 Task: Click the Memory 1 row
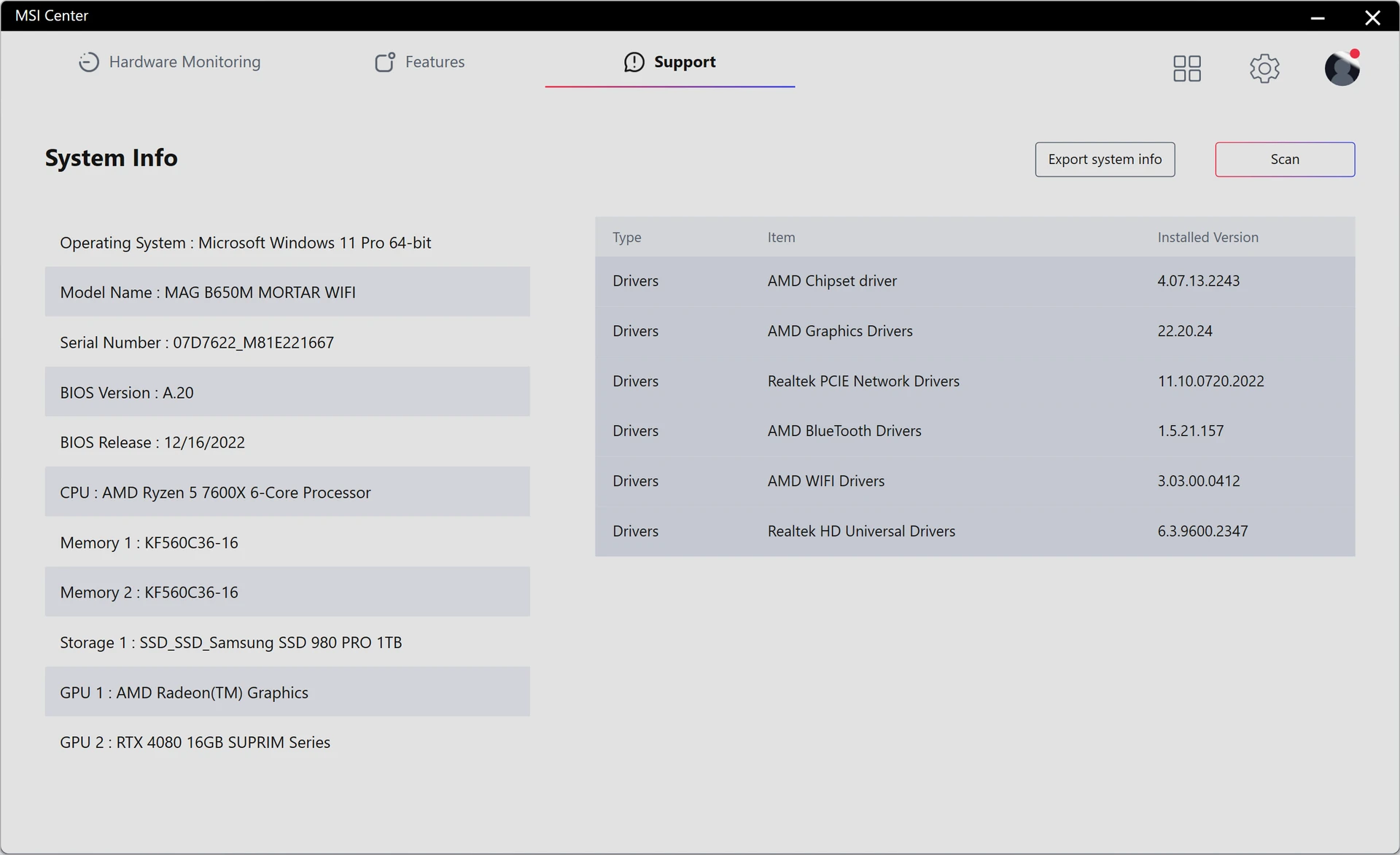coord(287,542)
